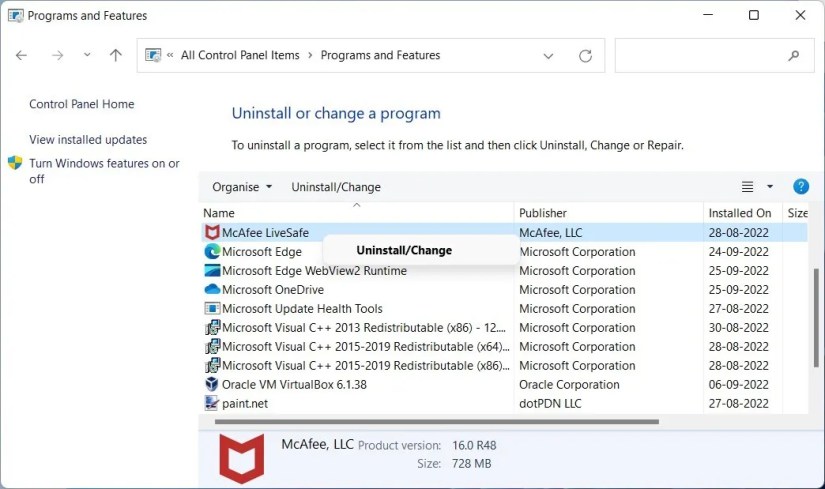Expand hidden path with the double chevron
Screen dimensions: 825x489
click(x=170, y=55)
